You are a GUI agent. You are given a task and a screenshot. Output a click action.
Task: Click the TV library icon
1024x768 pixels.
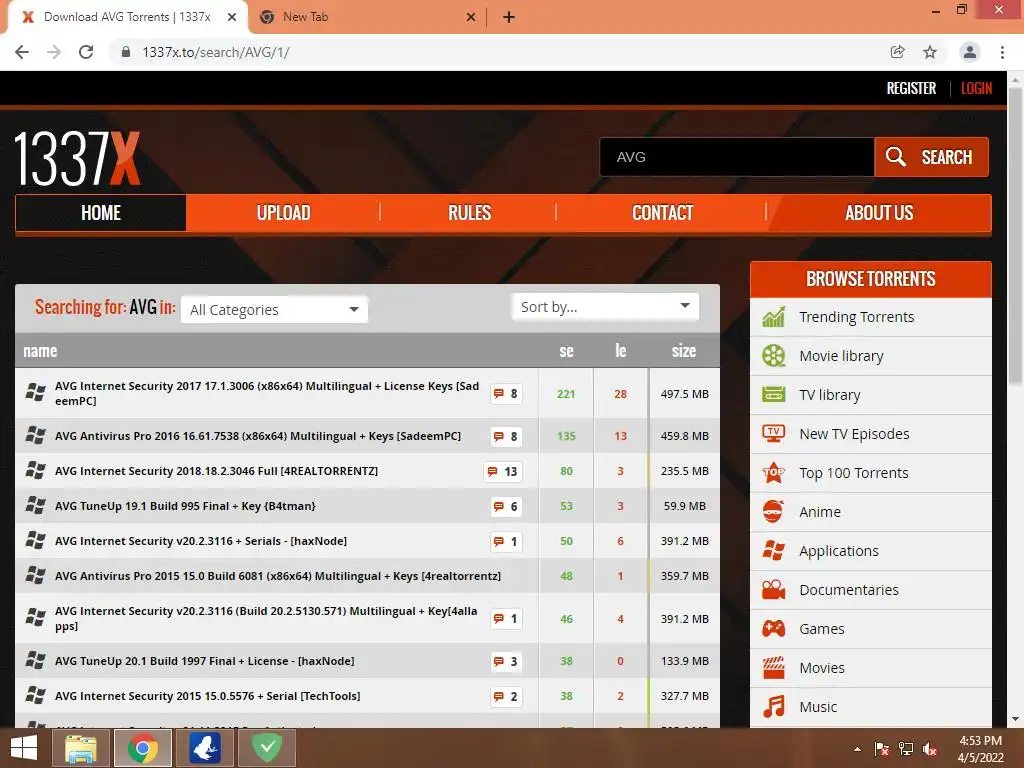pyautogui.click(x=773, y=394)
